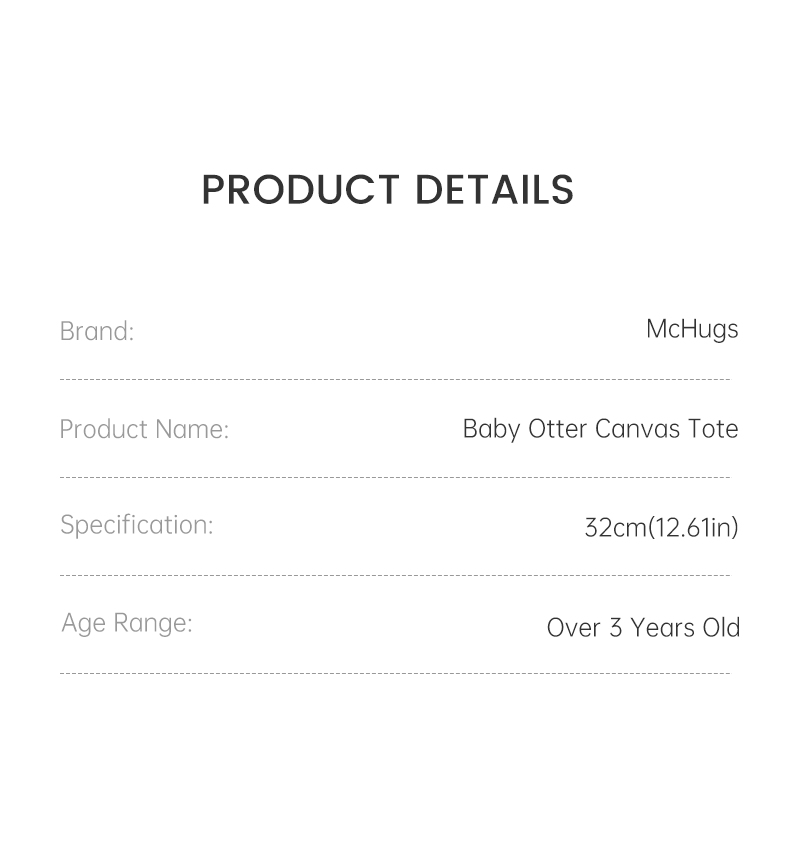Click the word PRODUCT in the heading
Viewport: 790px width, 860px height.
pos(300,190)
